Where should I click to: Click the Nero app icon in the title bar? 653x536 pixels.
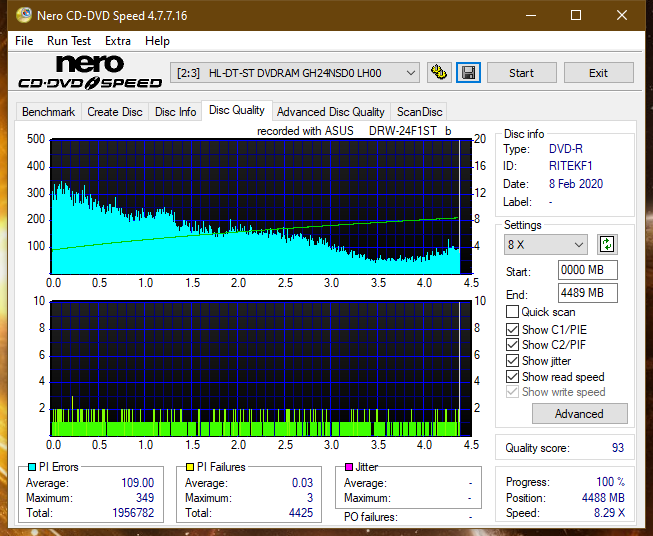24,15
